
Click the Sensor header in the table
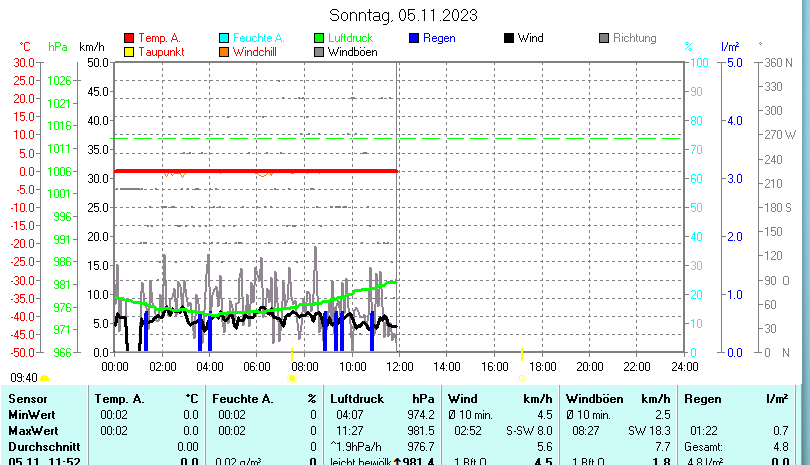[28, 399]
